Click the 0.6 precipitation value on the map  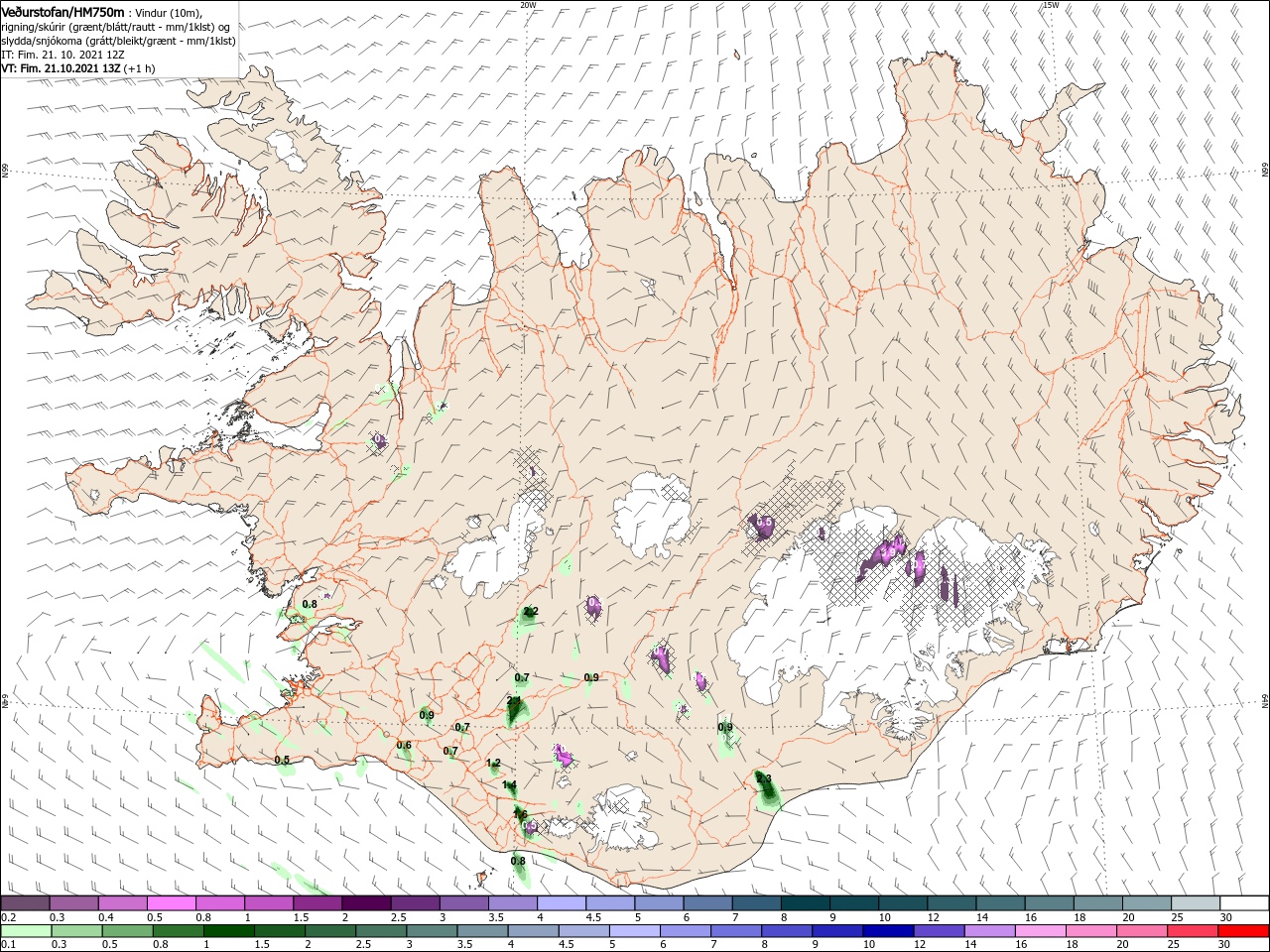[404, 746]
